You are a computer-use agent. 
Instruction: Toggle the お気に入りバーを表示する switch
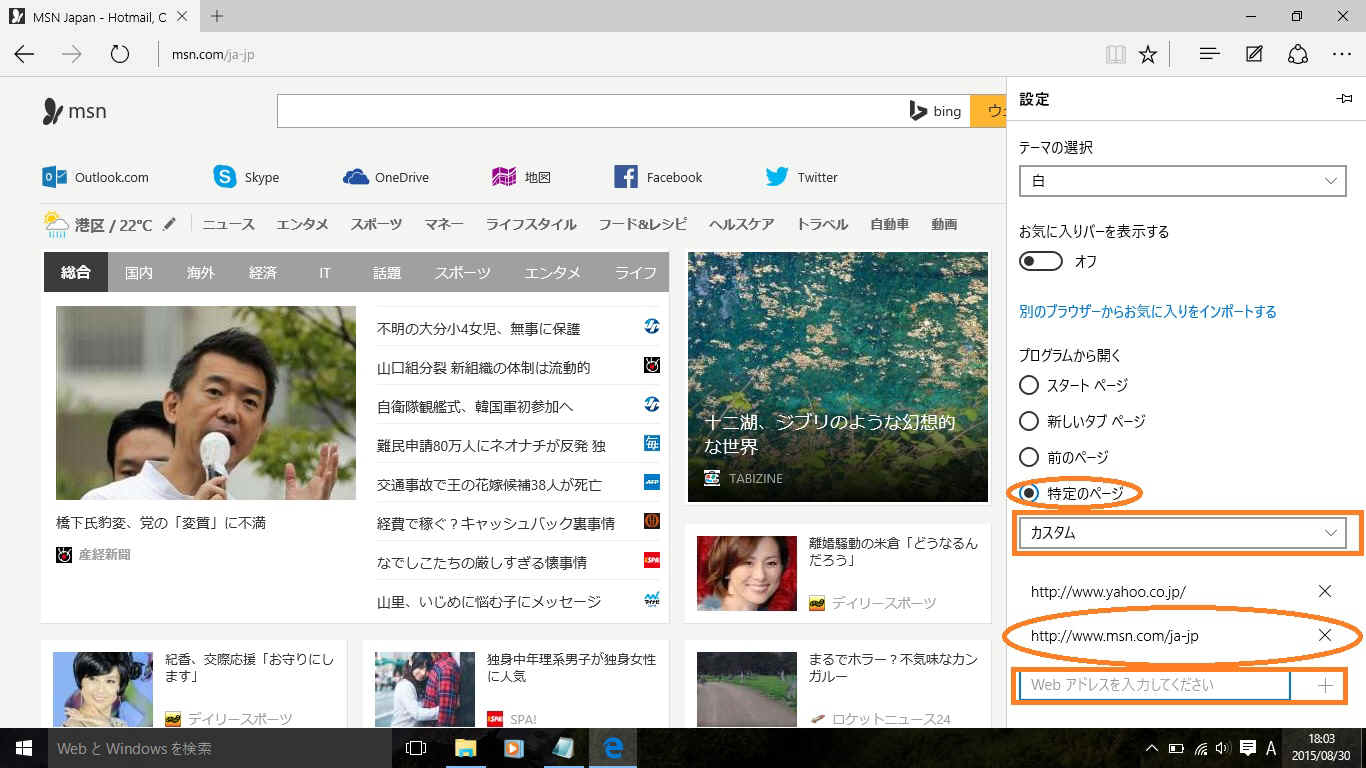(x=1040, y=261)
